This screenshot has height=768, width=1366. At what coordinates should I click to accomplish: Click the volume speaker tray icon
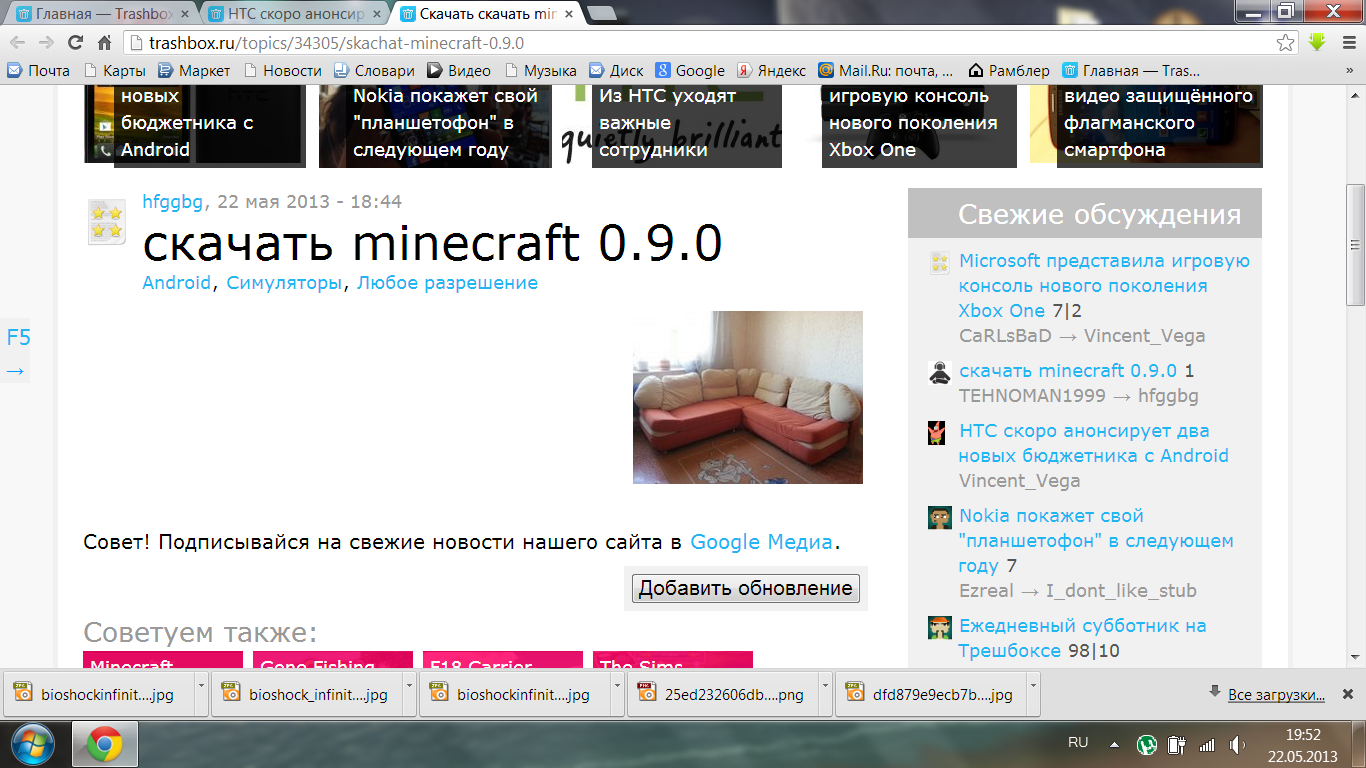[x=1237, y=745]
